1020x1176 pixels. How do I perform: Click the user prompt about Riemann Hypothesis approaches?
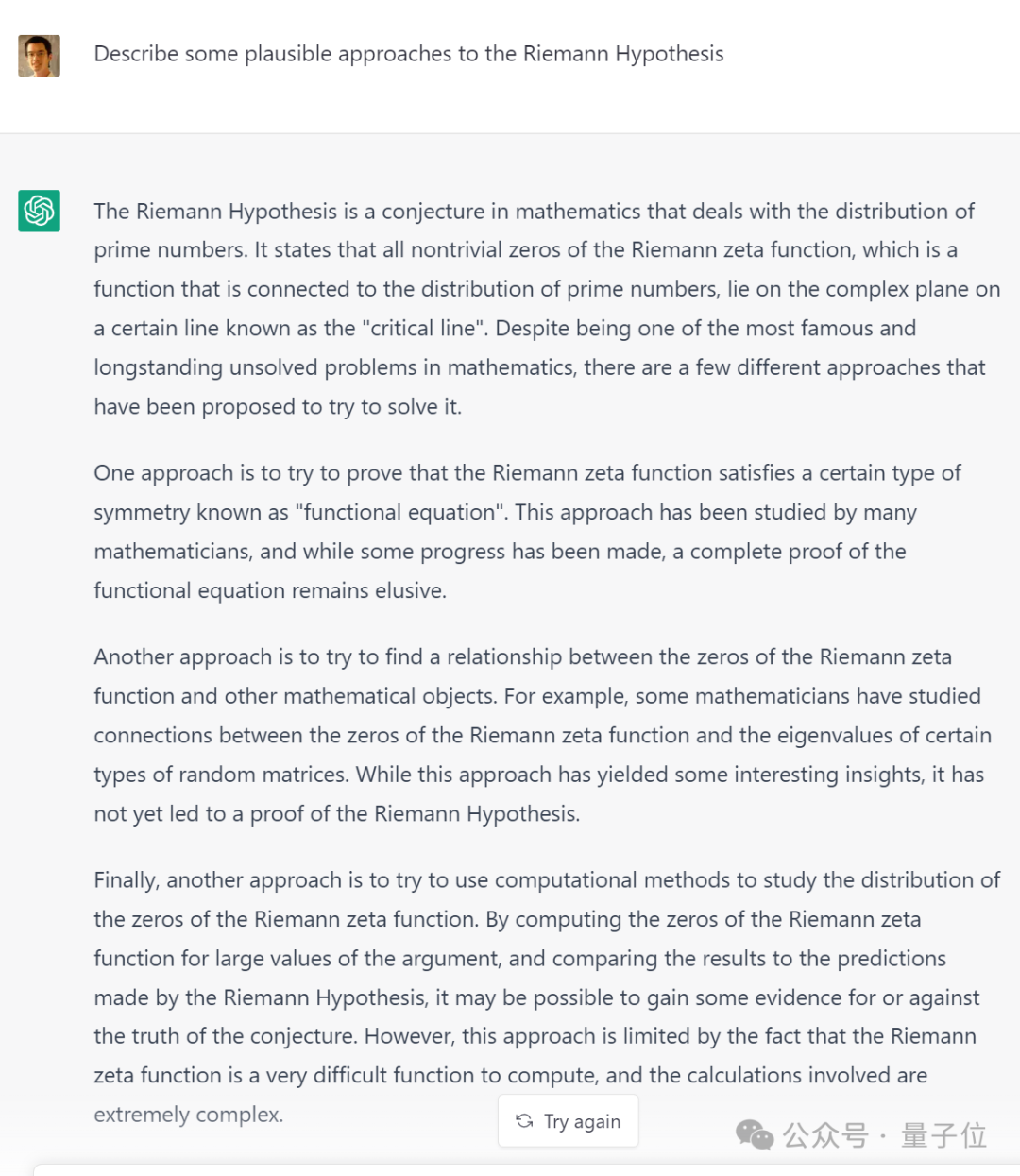tap(408, 54)
